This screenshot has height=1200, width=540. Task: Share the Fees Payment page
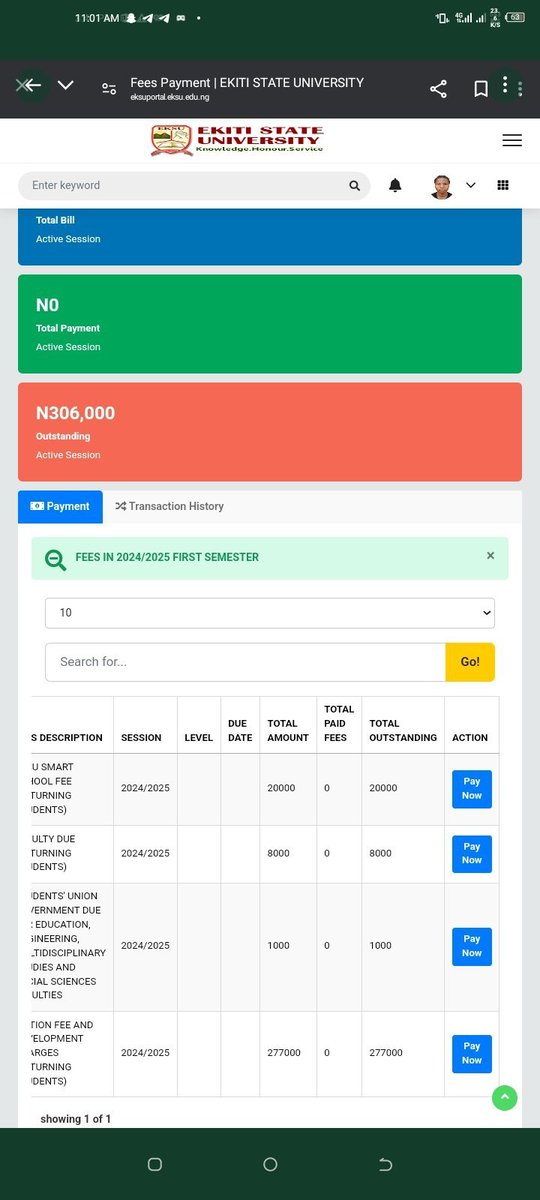(438, 89)
